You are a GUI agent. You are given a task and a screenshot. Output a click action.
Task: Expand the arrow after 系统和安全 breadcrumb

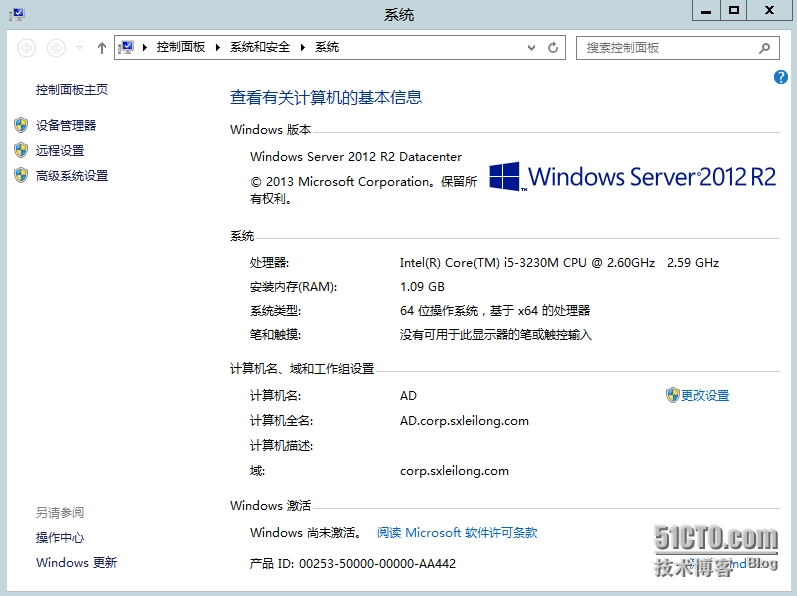click(x=303, y=48)
